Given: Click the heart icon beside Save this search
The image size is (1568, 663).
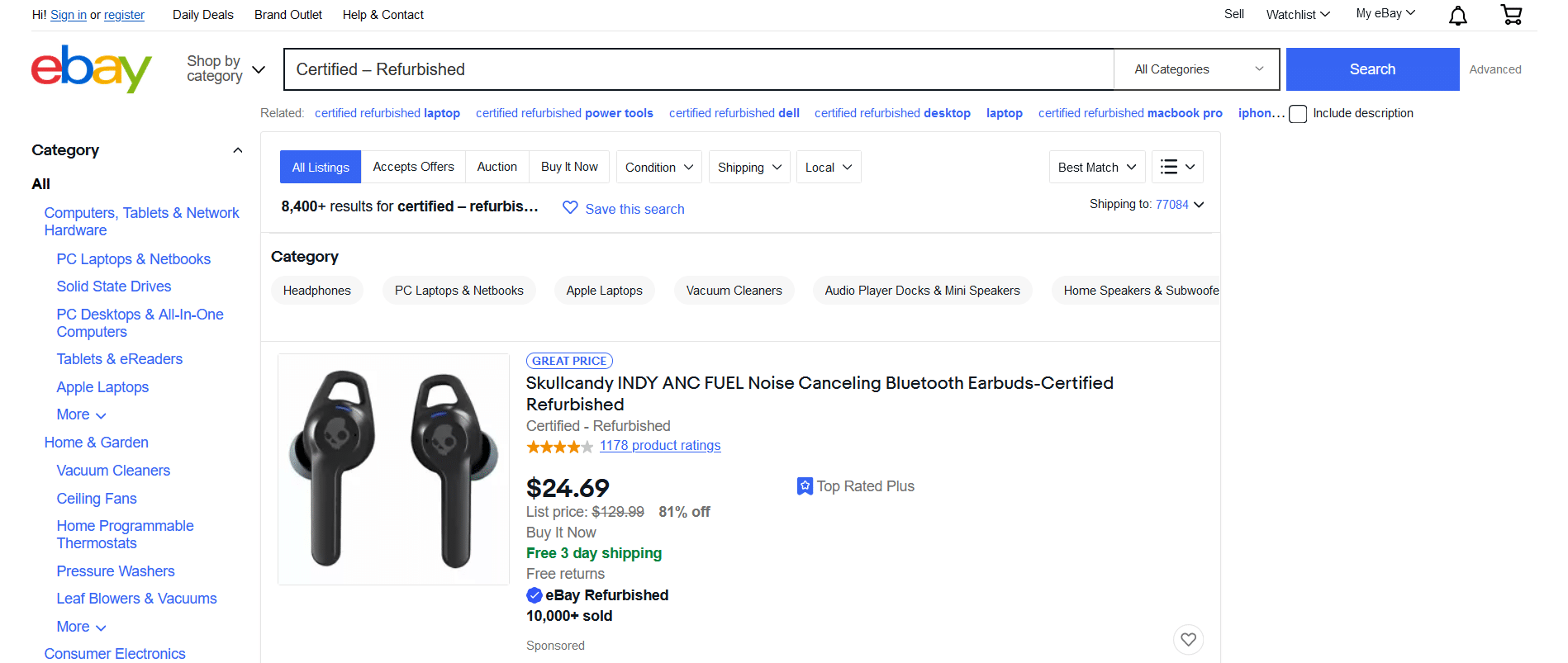Looking at the screenshot, I should 570,208.
